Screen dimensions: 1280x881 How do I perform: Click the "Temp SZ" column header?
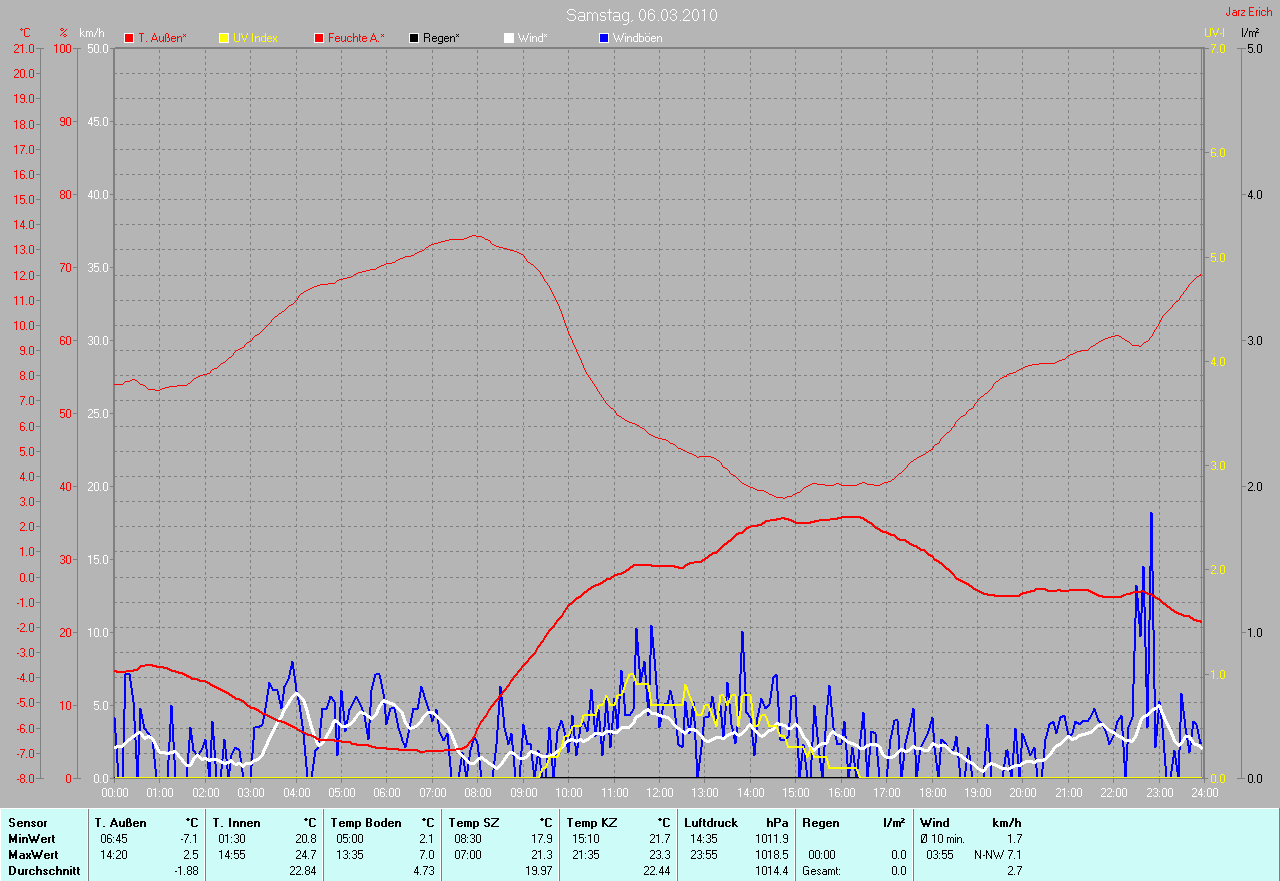click(x=473, y=823)
